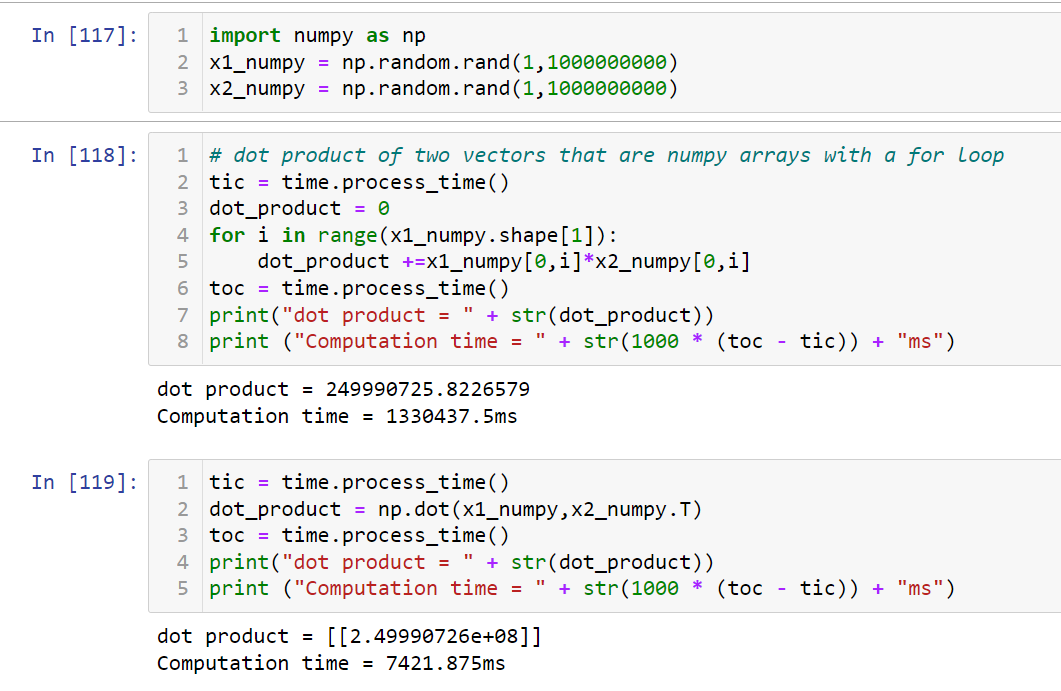Click the "for i in range" loop line
The height and width of the screenshot is (691, 1061).
[x=414, y=235]
